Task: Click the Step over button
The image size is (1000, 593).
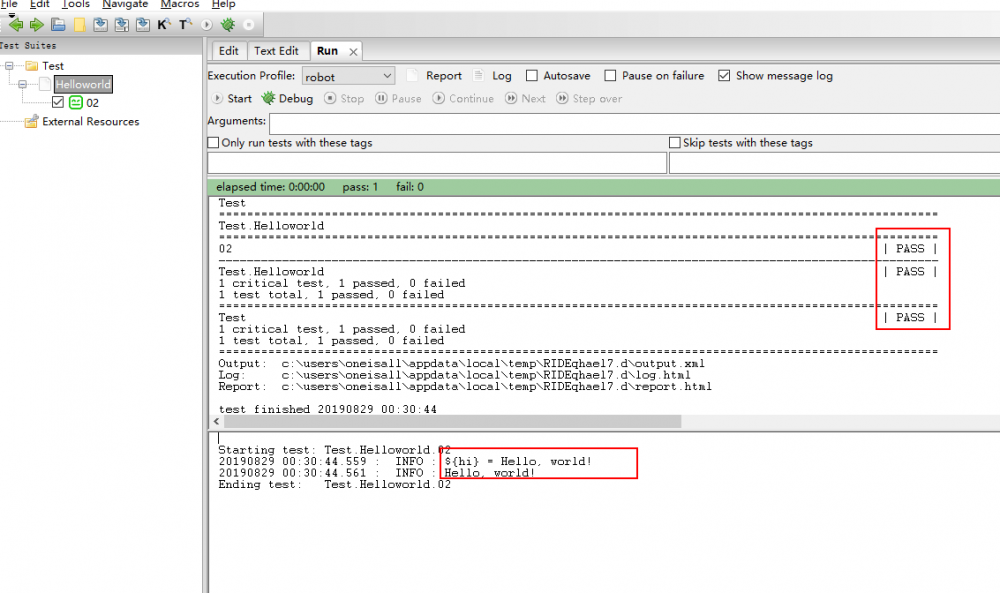Action: click(x=589, y=98)
